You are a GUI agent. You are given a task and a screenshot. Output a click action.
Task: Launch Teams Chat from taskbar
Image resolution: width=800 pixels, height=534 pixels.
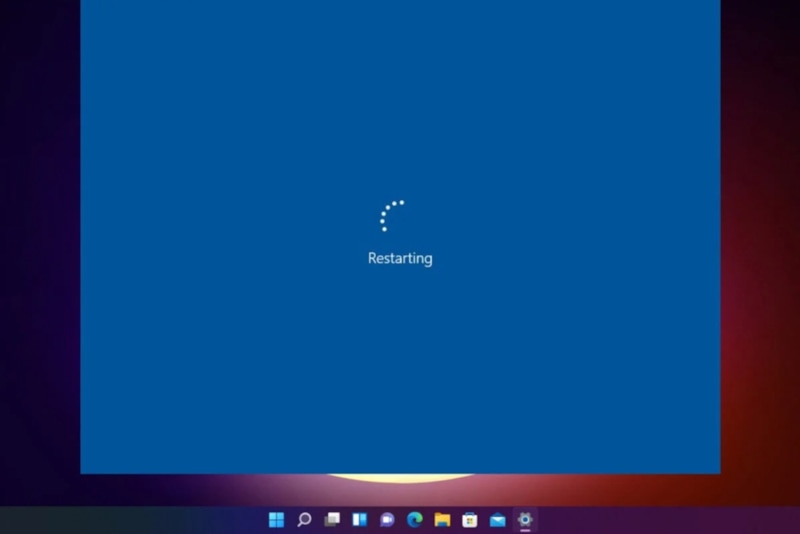387,520
